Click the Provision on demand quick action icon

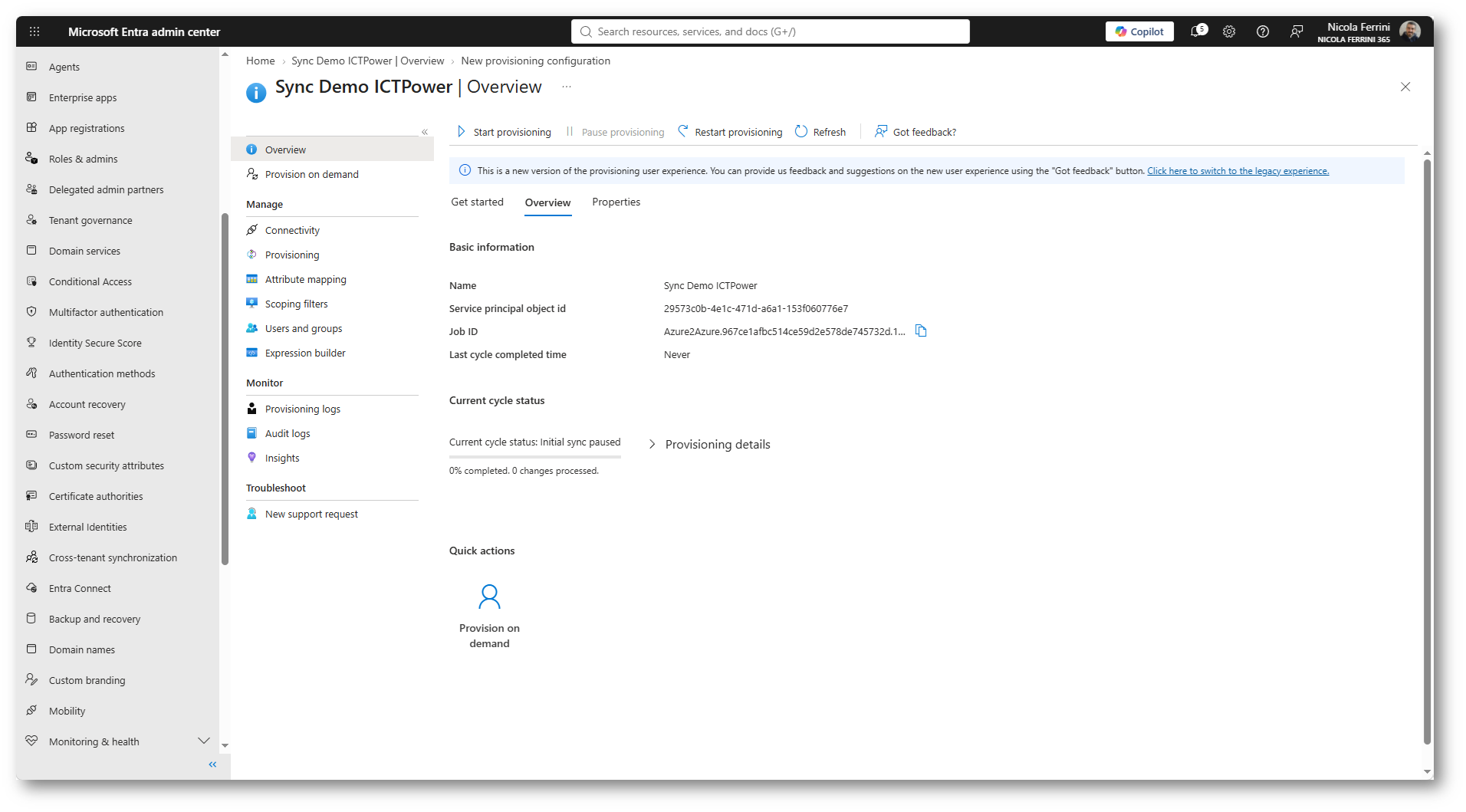click(x=489, y=596)
